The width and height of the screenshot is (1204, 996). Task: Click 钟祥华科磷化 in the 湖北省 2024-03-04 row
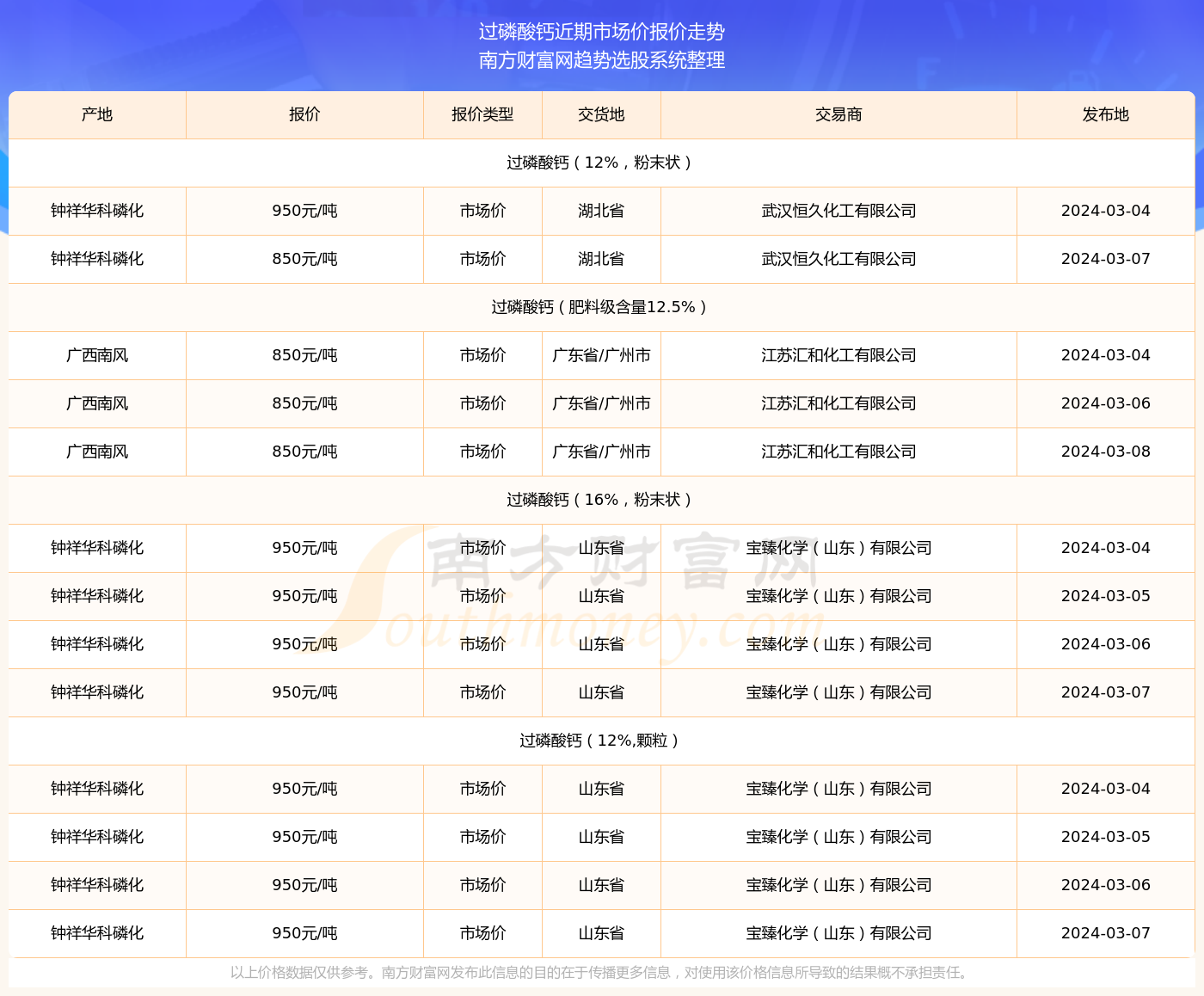point(97,211)
